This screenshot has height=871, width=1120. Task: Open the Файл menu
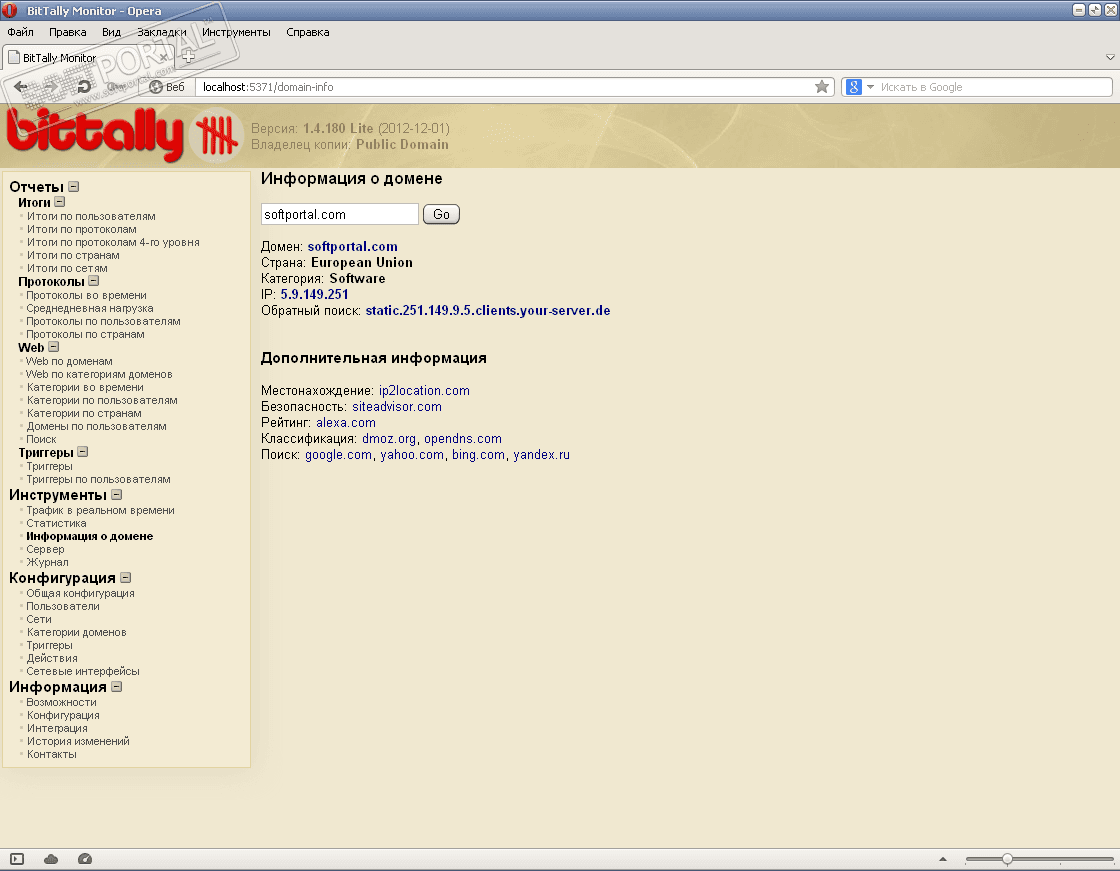pos(21,32)
